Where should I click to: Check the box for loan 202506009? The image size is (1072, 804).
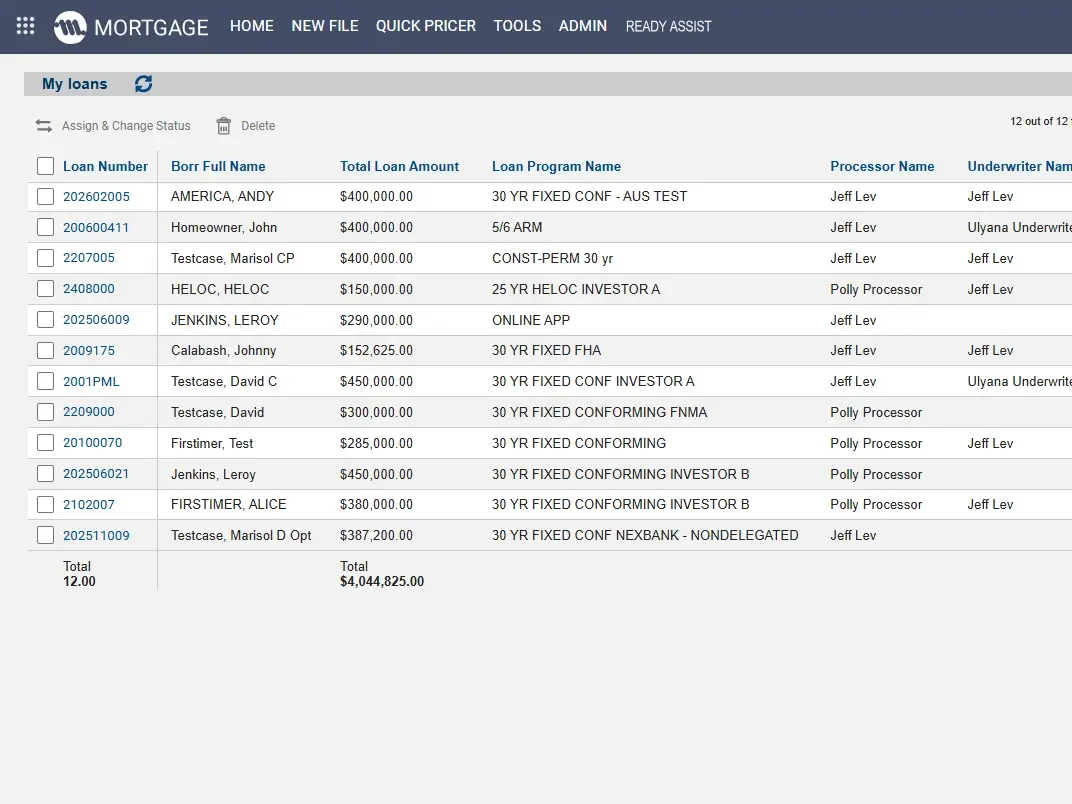(x=45, y=320)
